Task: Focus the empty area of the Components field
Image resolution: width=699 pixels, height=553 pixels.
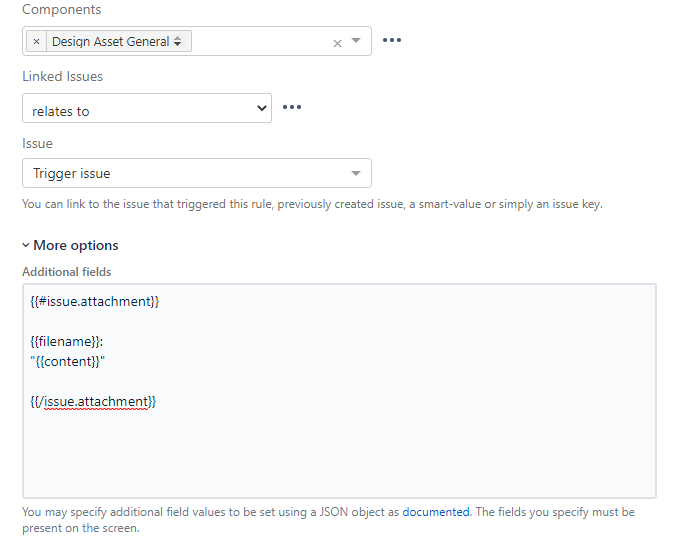Action: (261, 41)
